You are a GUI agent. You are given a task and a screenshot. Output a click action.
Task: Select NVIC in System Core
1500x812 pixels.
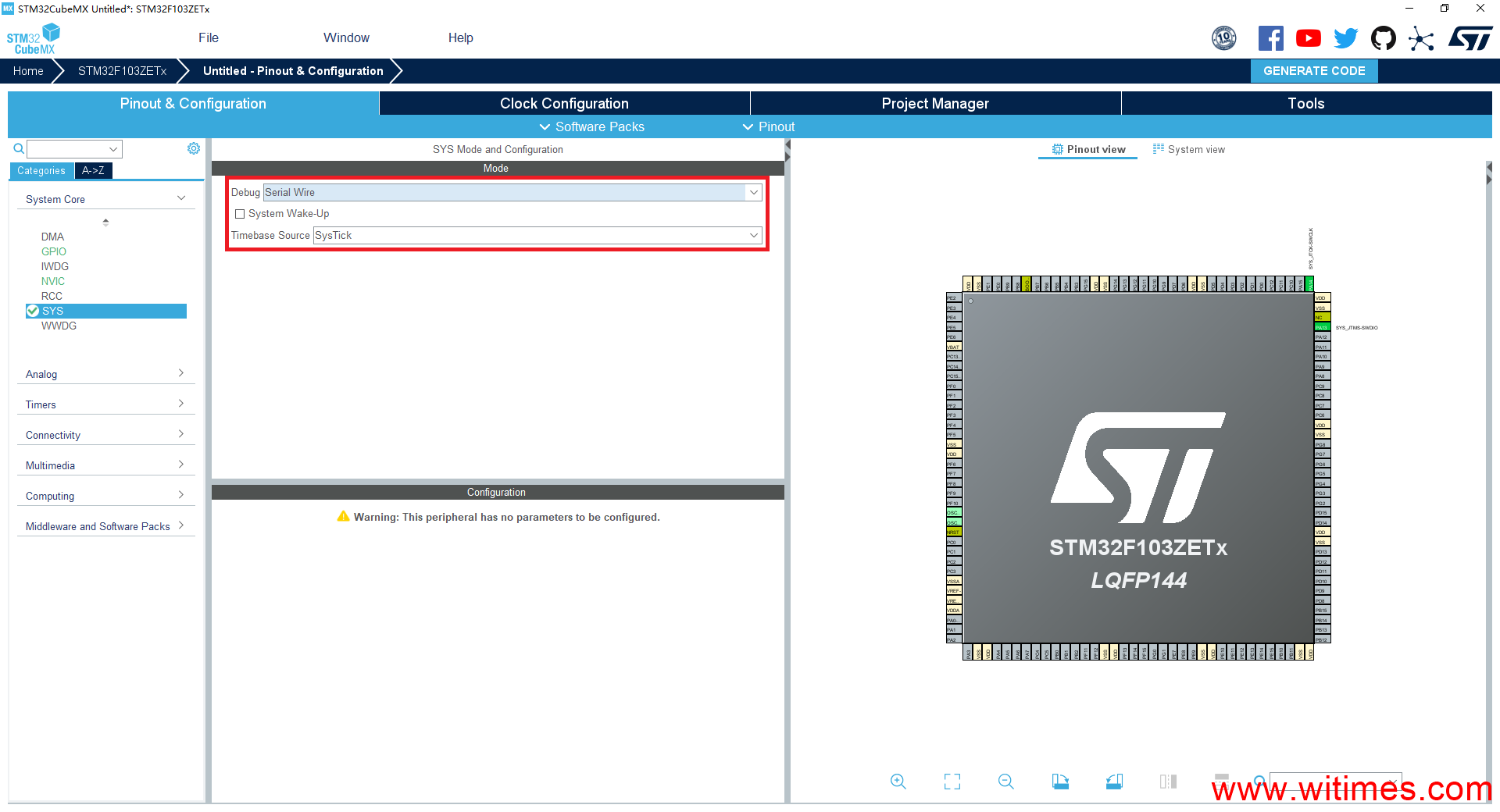click(x=53, y=281)
